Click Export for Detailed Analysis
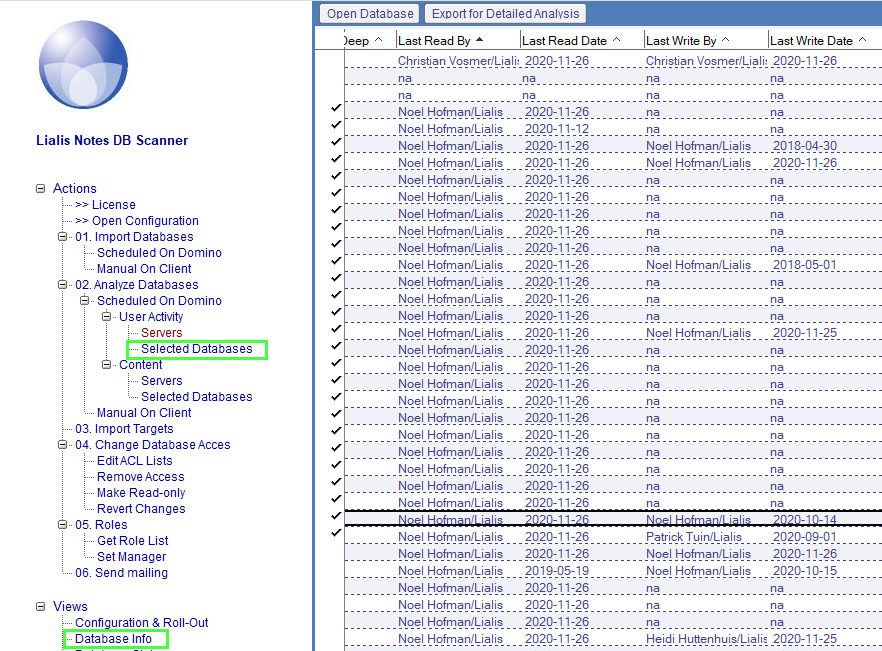882x651 pixels. pyautogui.click(x=505, y=13)
